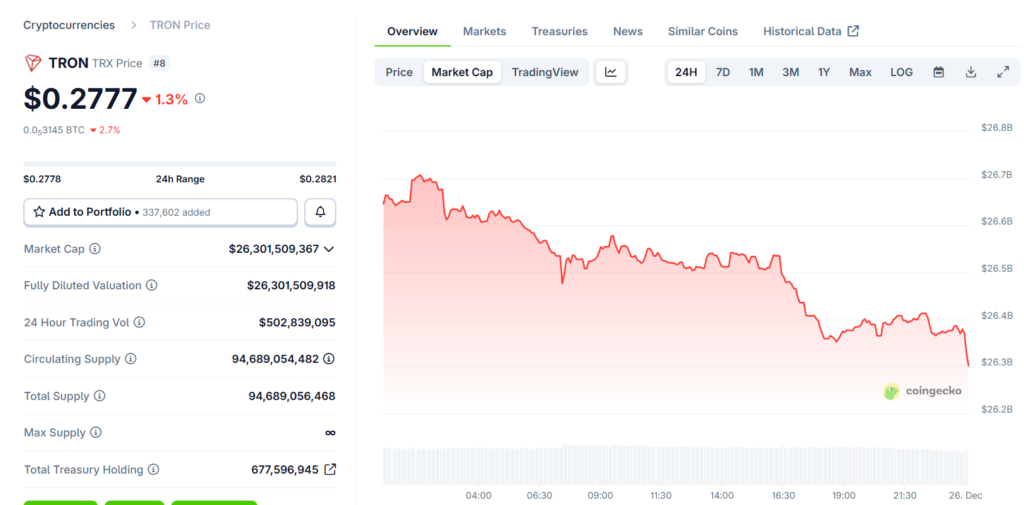The height and width of the screenshot is (505, 1024).
Task: Expand chart to fullscreen
Action: tap(1002, 72)
